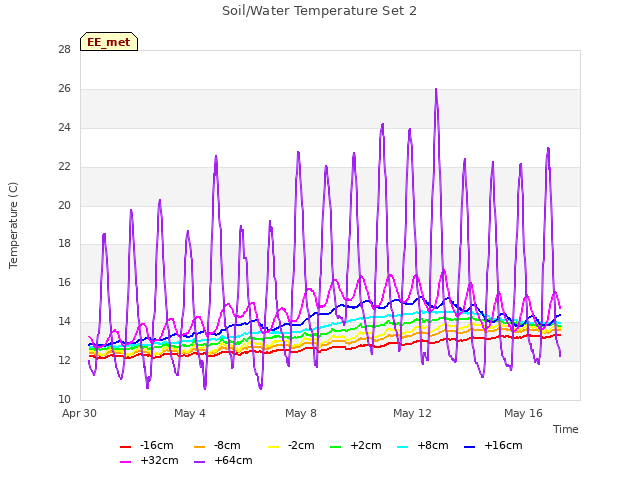
Task: Select the +32cm legend label
Action: pyautogui.click(x=159, y=460)
